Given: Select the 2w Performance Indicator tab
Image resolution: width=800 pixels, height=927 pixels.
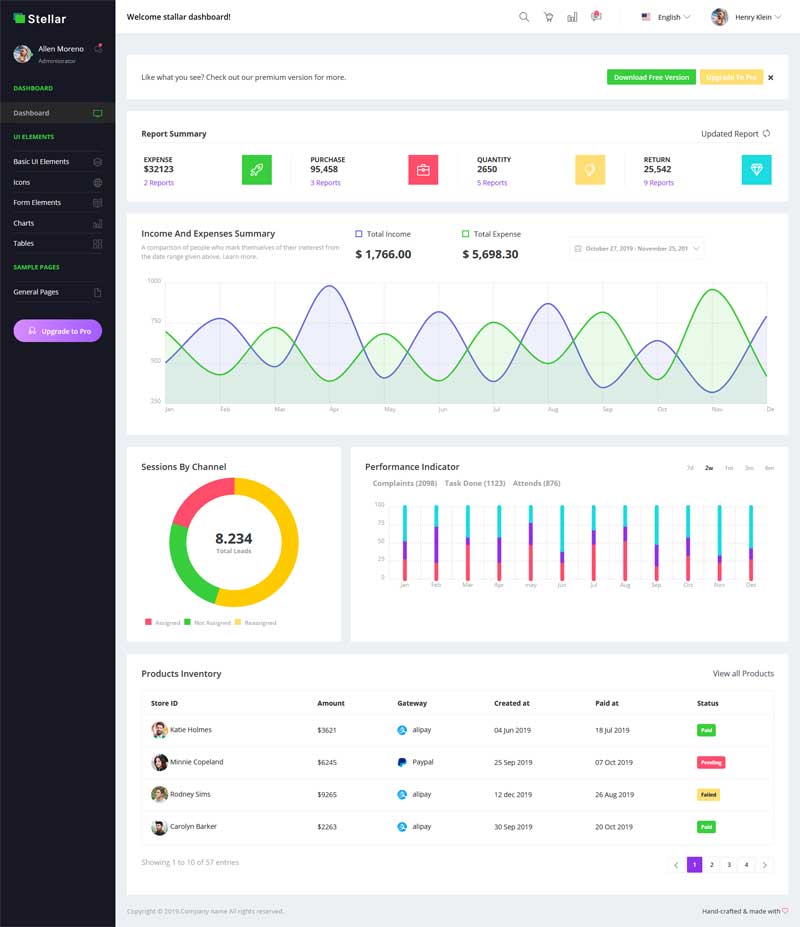Looking at the screenshot, I should click(709, 468).
